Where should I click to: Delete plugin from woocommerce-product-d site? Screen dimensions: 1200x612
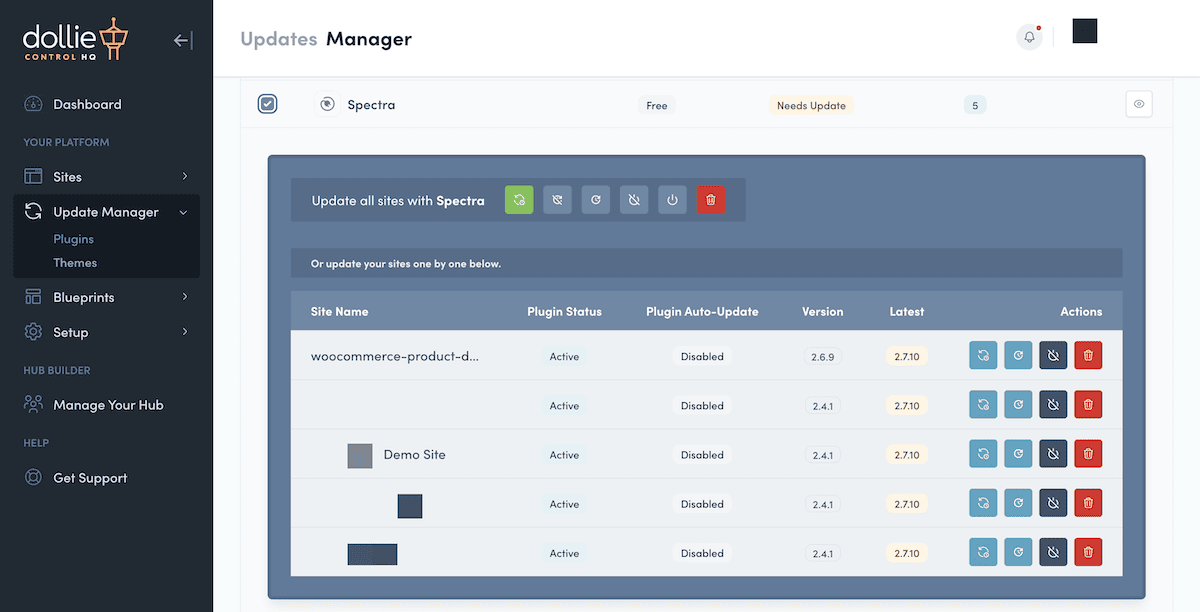tap(1088, 355)
